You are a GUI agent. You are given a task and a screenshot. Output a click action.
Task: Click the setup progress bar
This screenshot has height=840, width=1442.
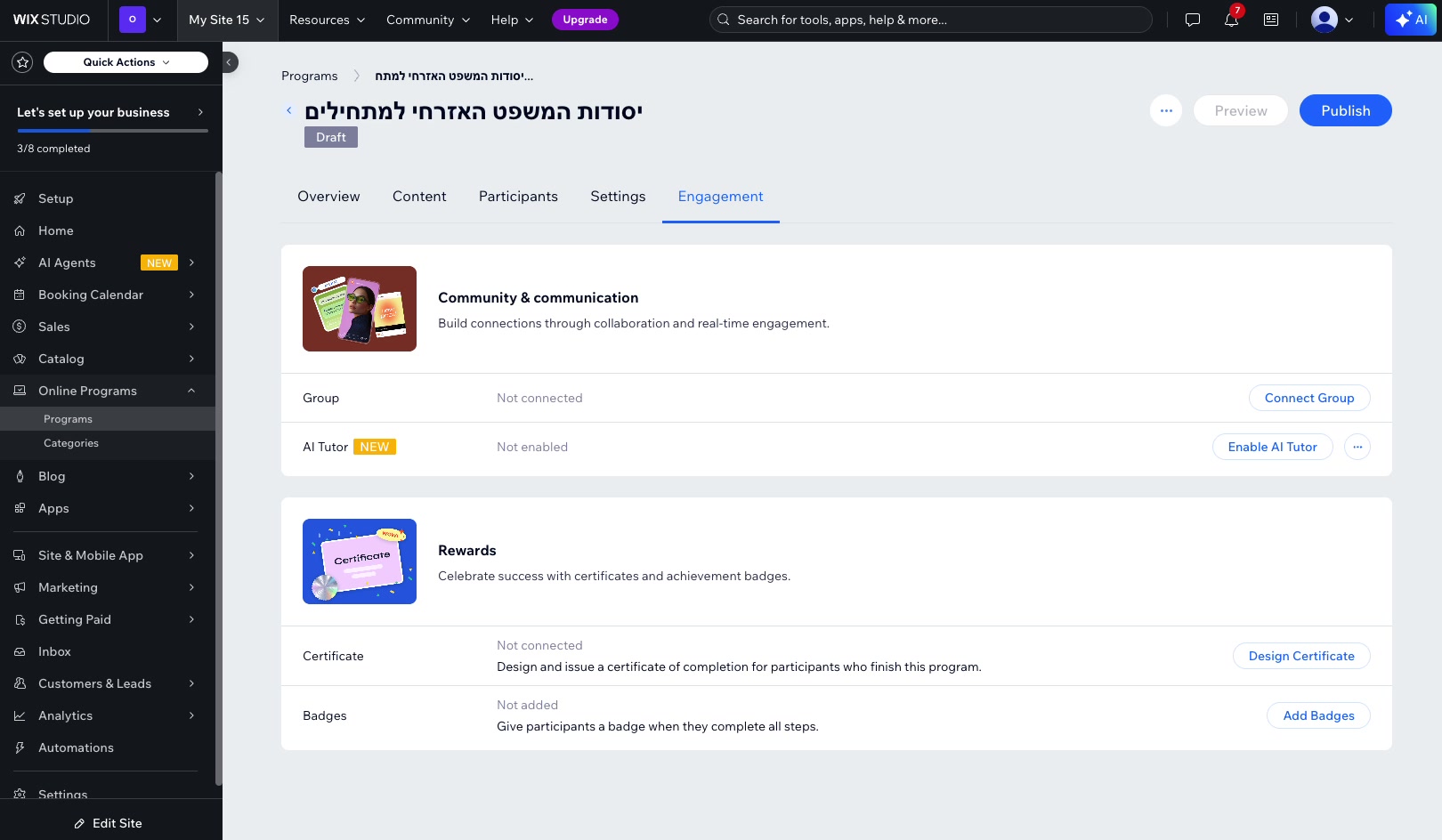[x=112, y=131]
